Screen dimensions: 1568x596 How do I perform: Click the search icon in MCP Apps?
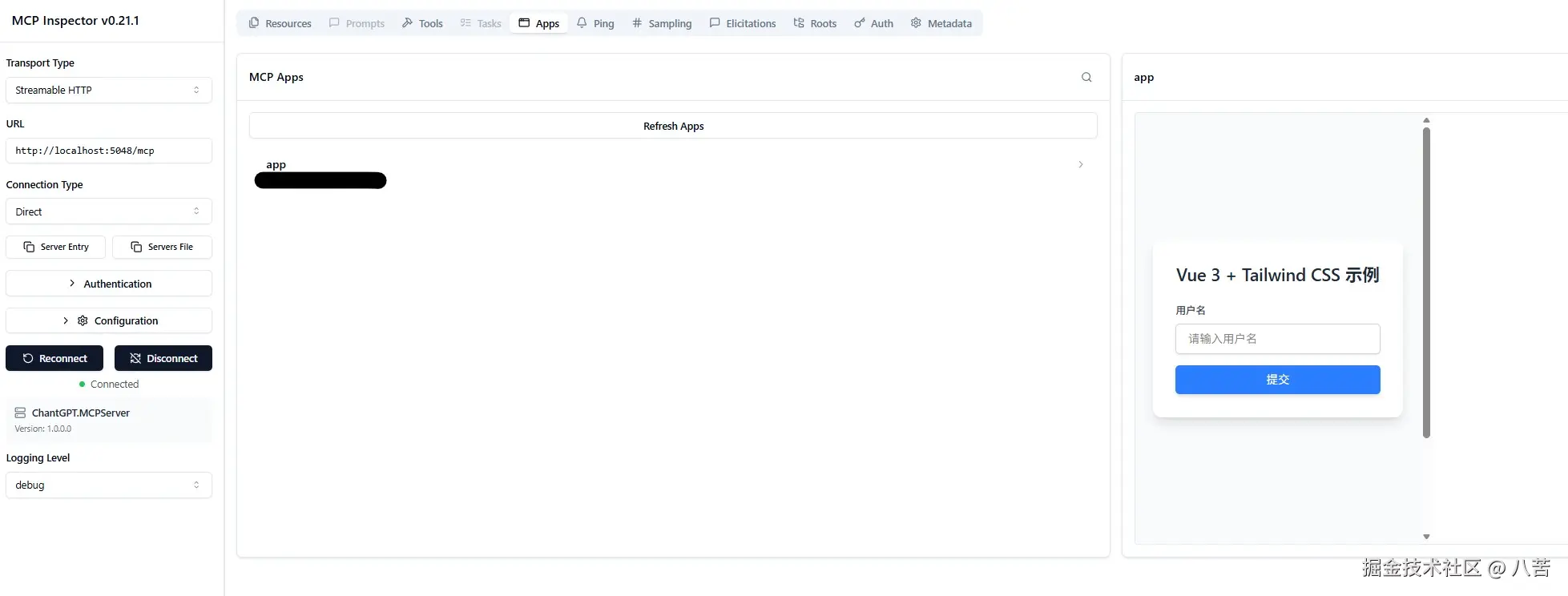coord(1086,77)
